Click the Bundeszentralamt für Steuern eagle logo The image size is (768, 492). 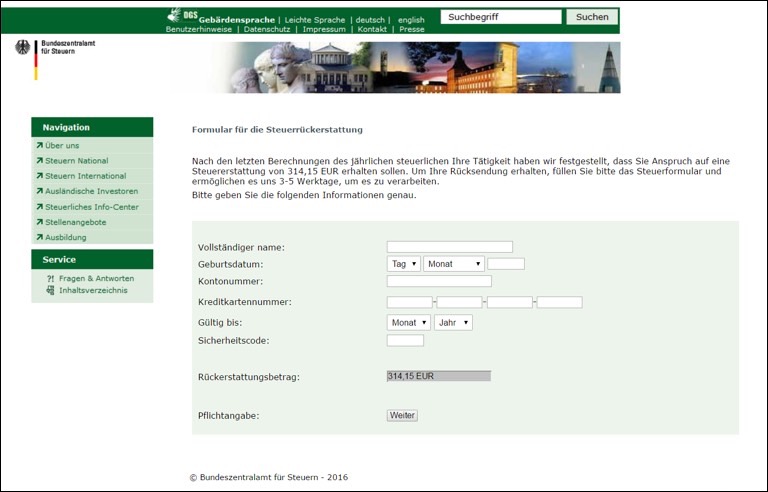pos(22,47)
